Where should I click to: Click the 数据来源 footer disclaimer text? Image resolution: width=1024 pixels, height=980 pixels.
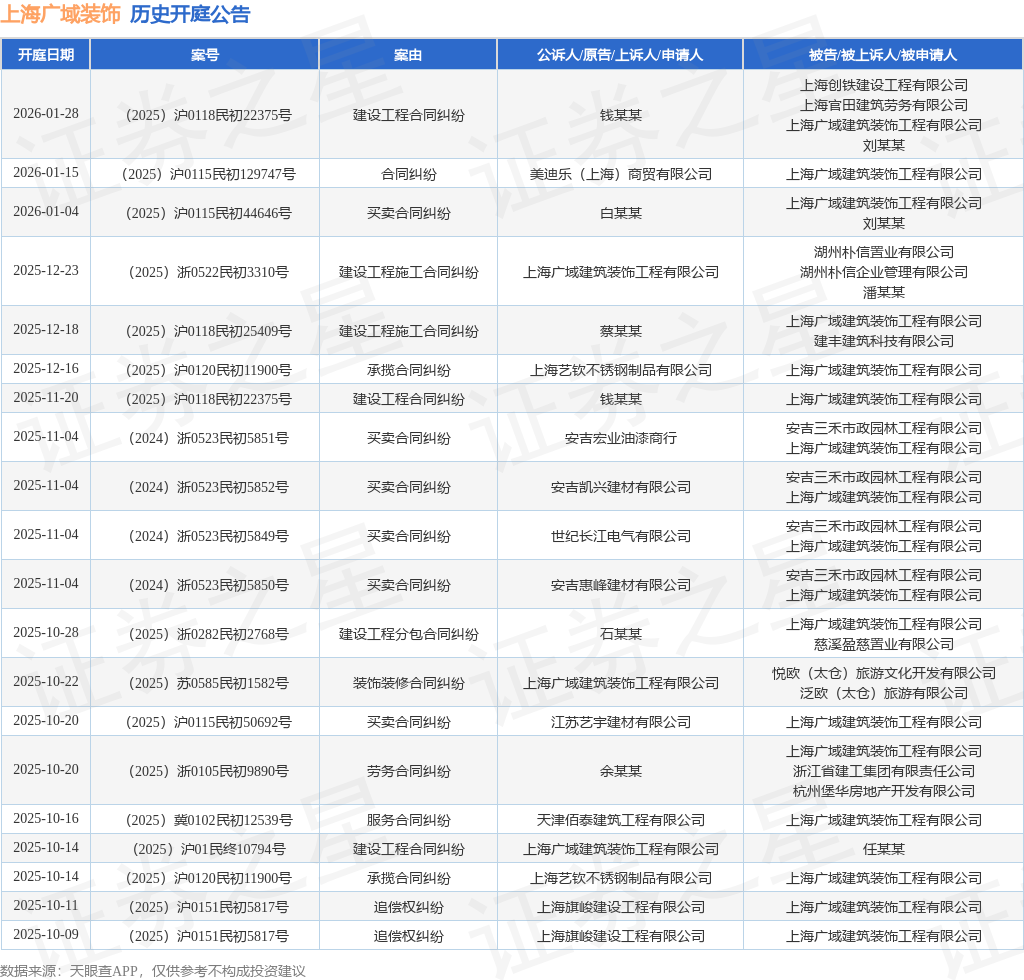click(153, 971)
